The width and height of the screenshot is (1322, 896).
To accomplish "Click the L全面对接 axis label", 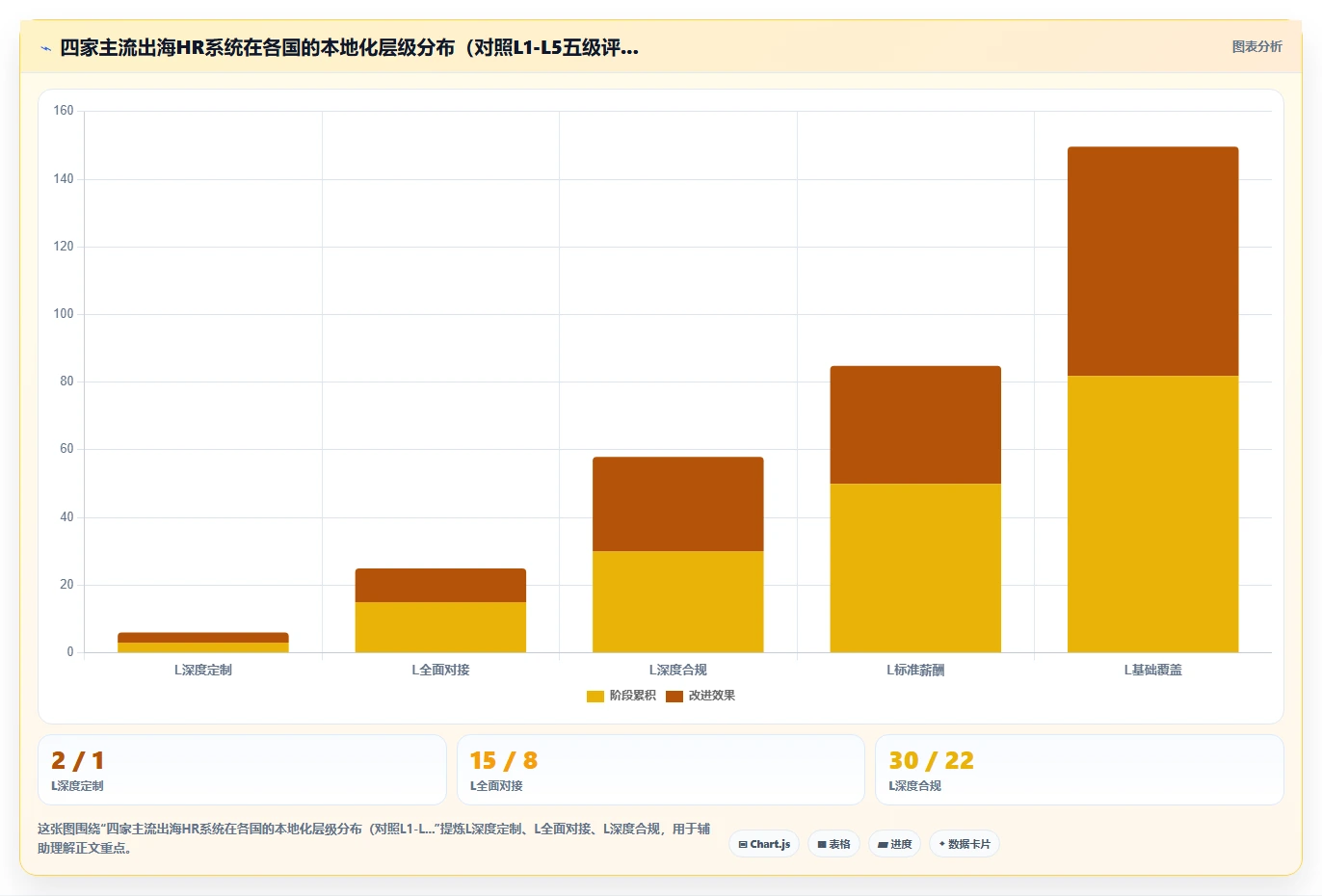I will click(440, 670).
